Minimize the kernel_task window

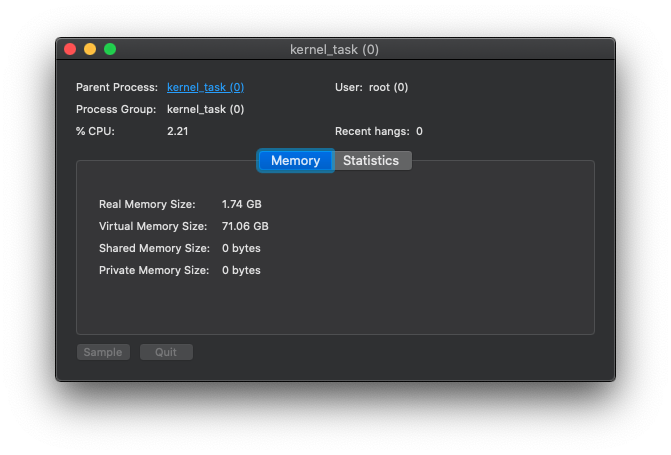[x=90, y=49]
